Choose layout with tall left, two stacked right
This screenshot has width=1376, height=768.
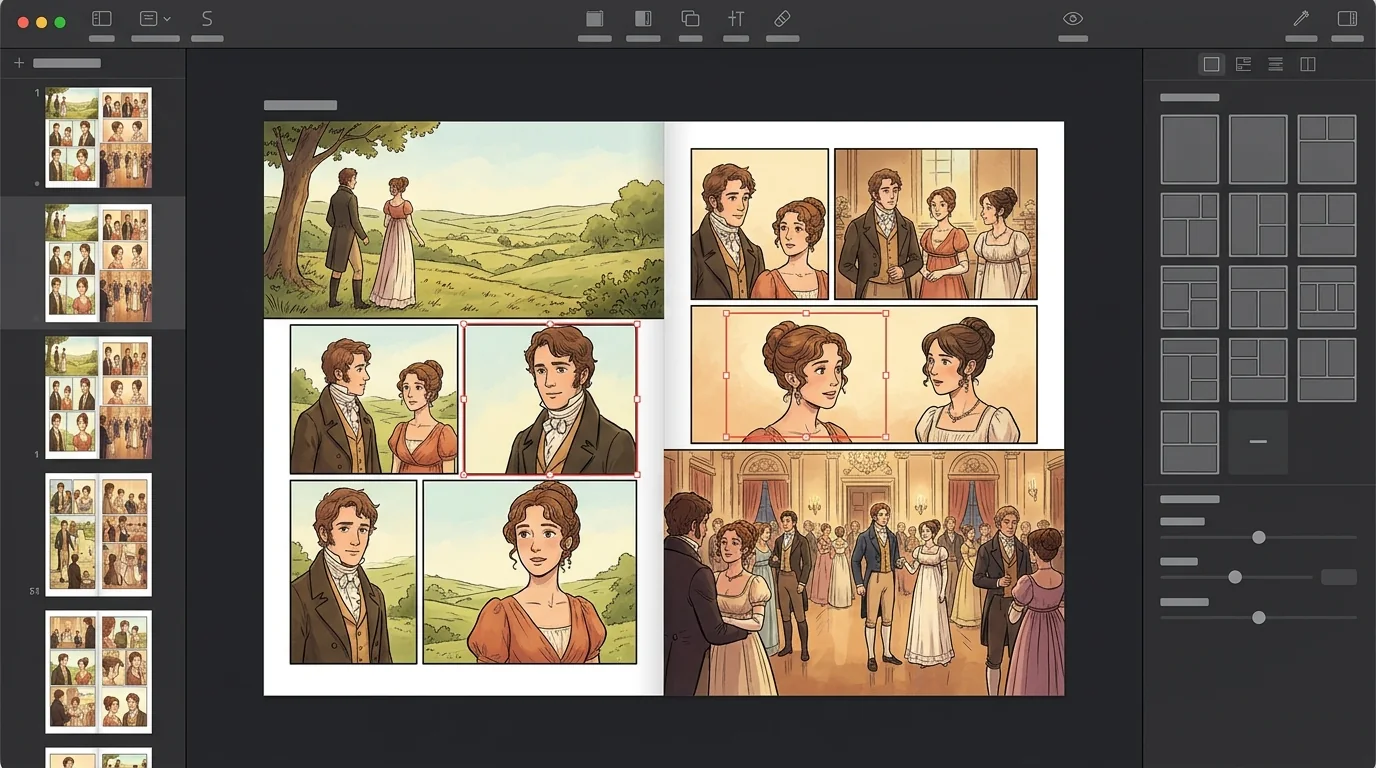tap(1258, 224)
